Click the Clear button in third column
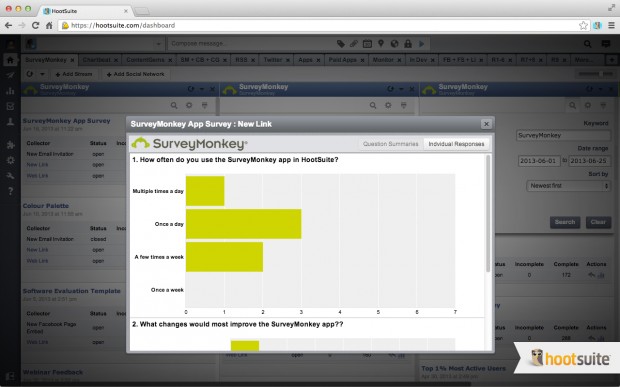620x387 pixels. click(598, 222)
